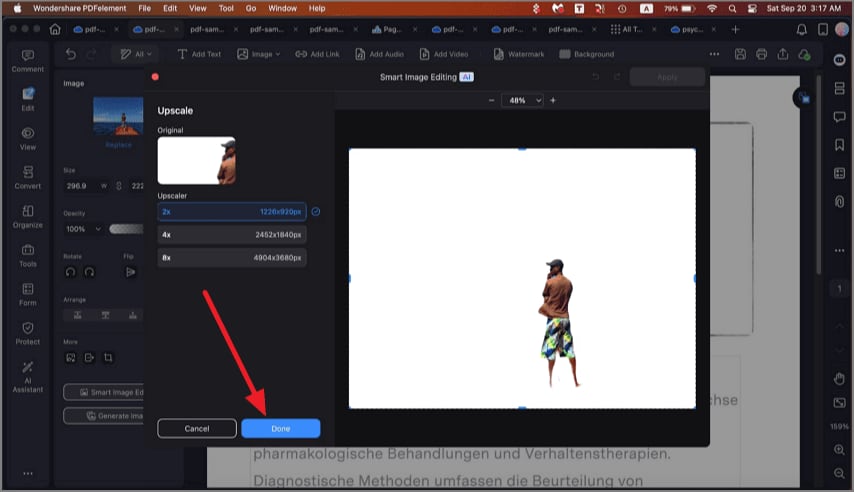Open the attachments paperclip panel
Viewport: 854px width, 492px height.
coord(839,202)
